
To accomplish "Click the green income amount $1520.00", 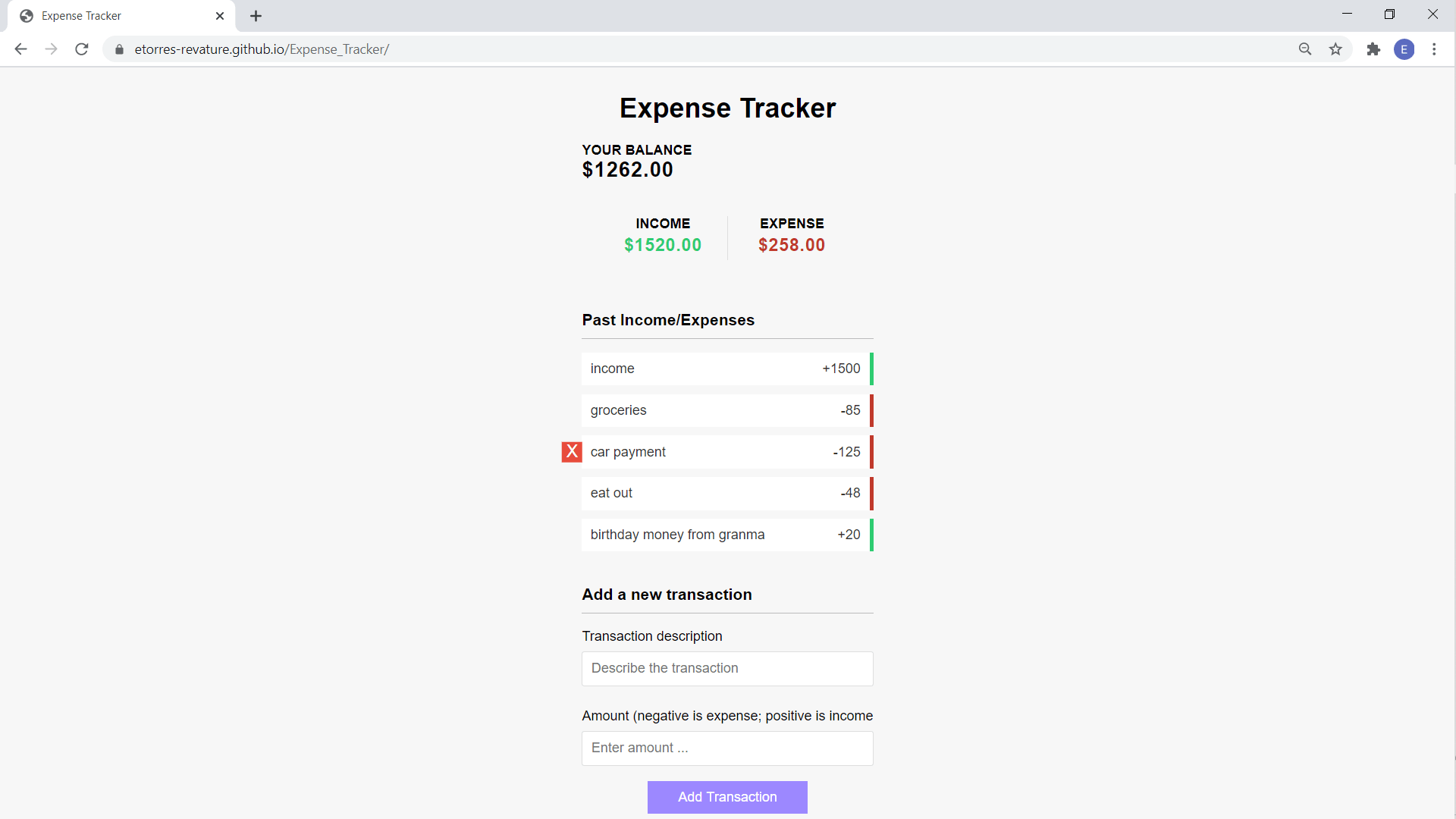I will pyautogui.click(x=663, y=246).
